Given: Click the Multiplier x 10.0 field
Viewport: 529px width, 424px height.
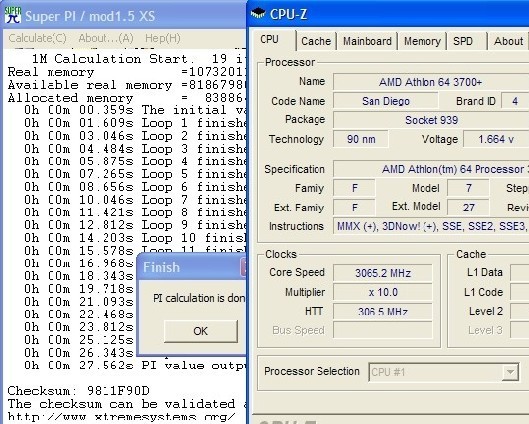Looking at the screenshot, I should (x=383, y=292).
